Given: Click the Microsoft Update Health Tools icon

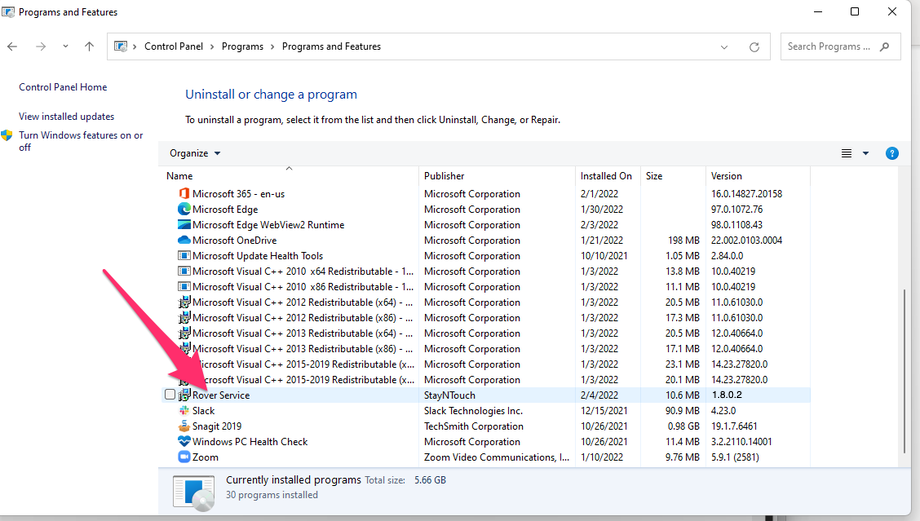Looking at the screenshot, I should tap(184, 256).
